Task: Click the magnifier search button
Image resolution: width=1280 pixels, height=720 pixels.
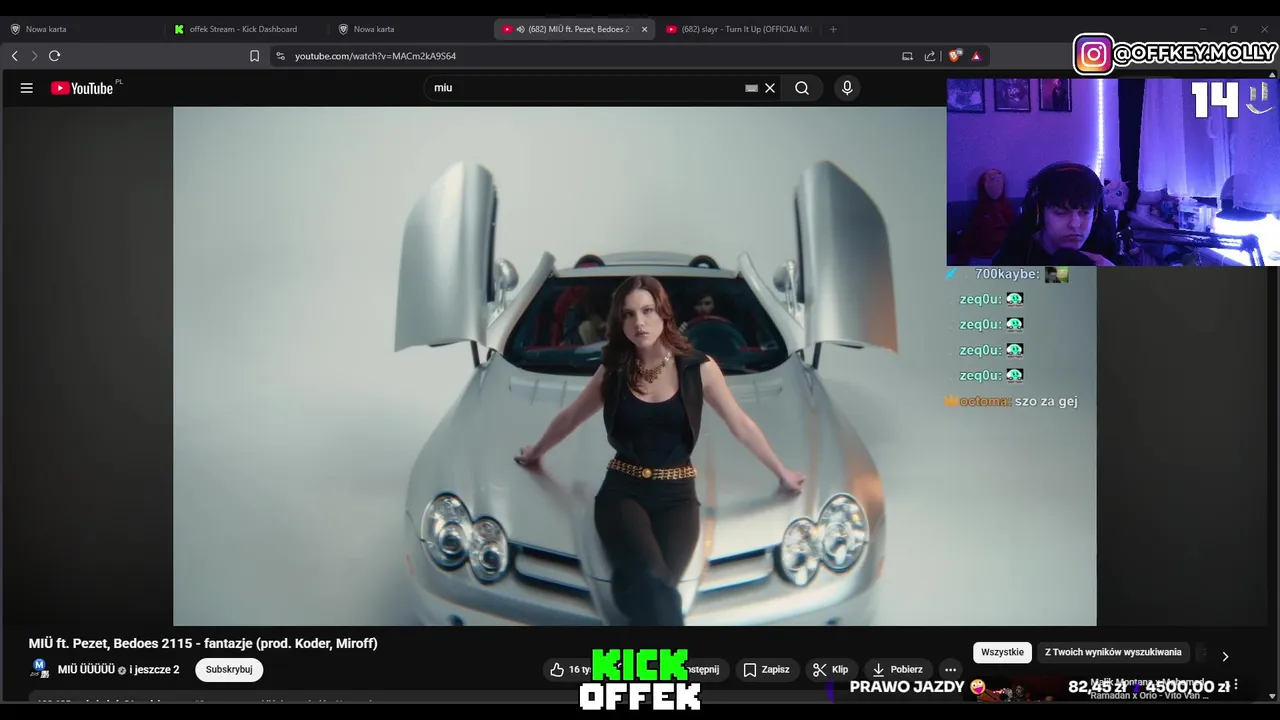Action: click(802, 88)
